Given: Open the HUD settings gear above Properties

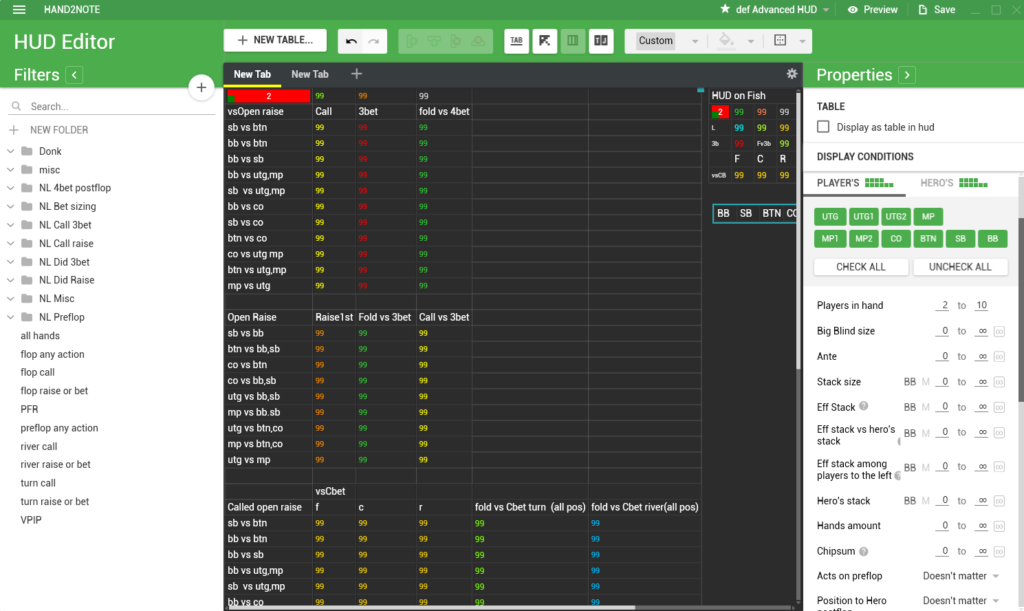Looking at the screenshot, I should [792, 73].
